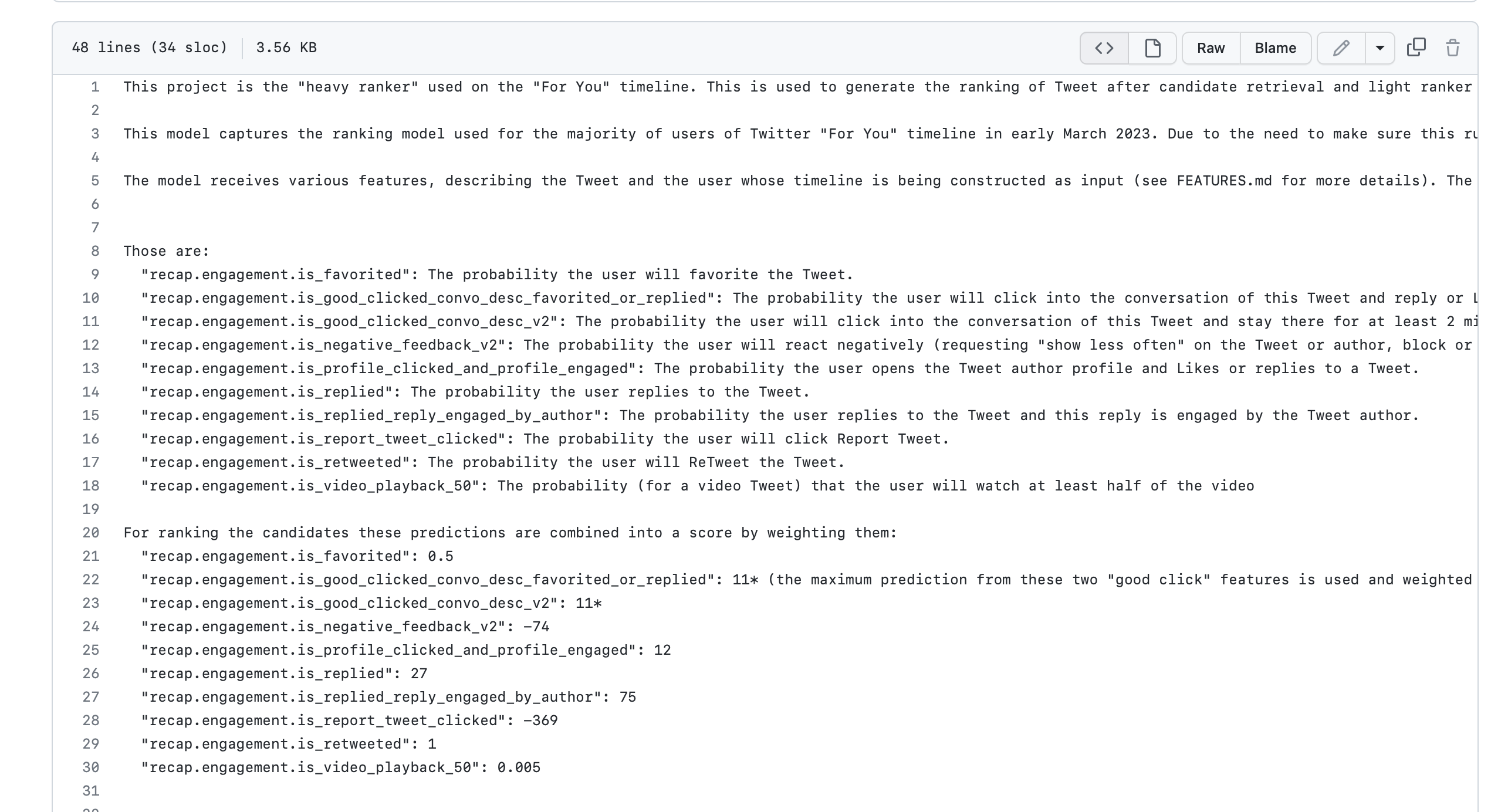Delete this file trash icon

(x=1453, y=48)
